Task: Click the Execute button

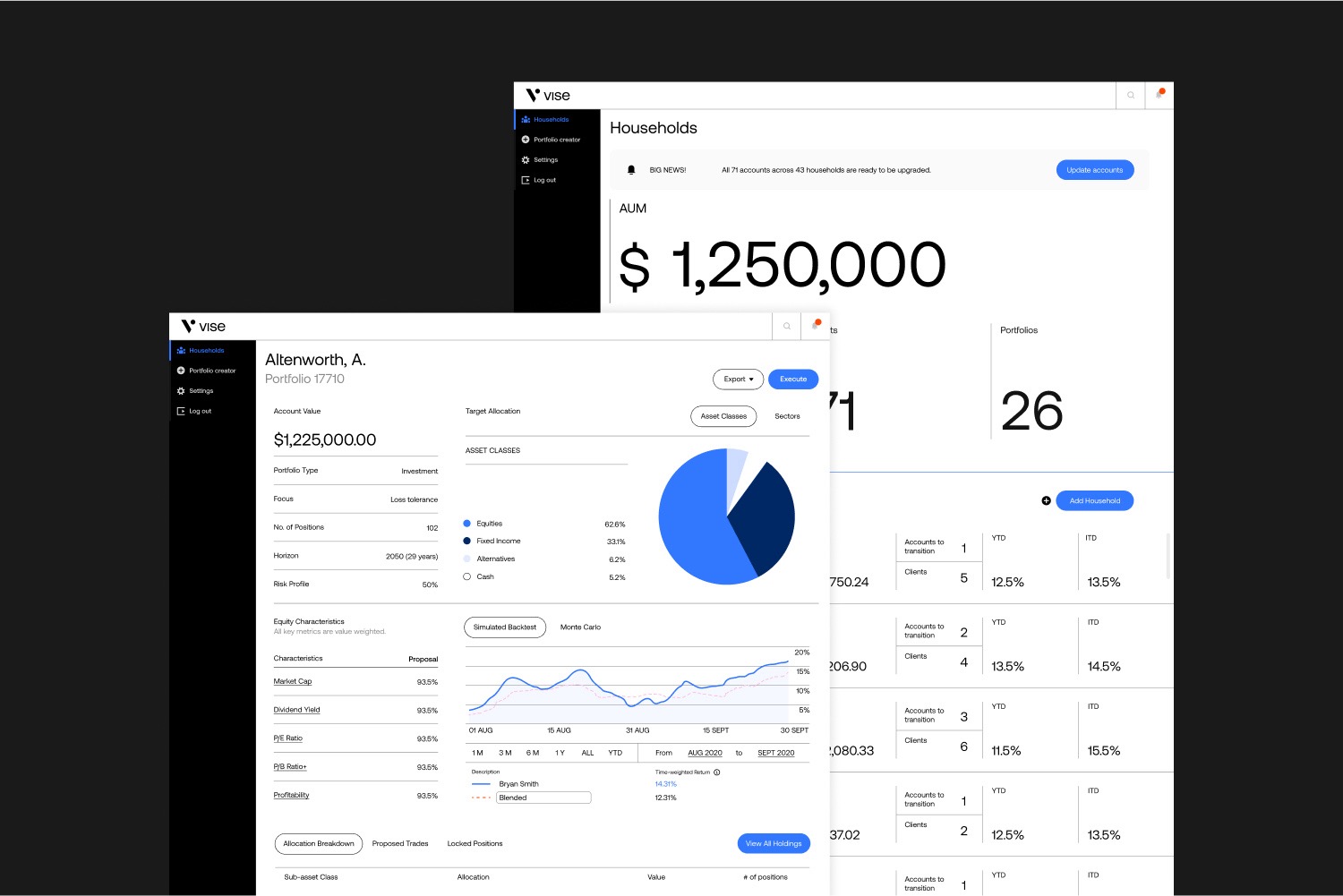Action: pyautogui.click(x=793, y=380)
